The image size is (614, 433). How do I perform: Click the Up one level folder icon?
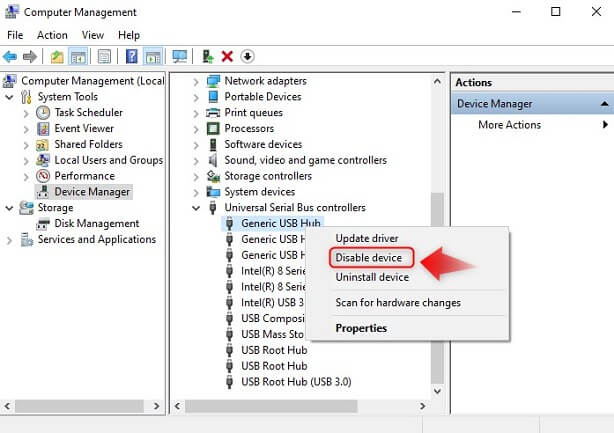[57, 57]
